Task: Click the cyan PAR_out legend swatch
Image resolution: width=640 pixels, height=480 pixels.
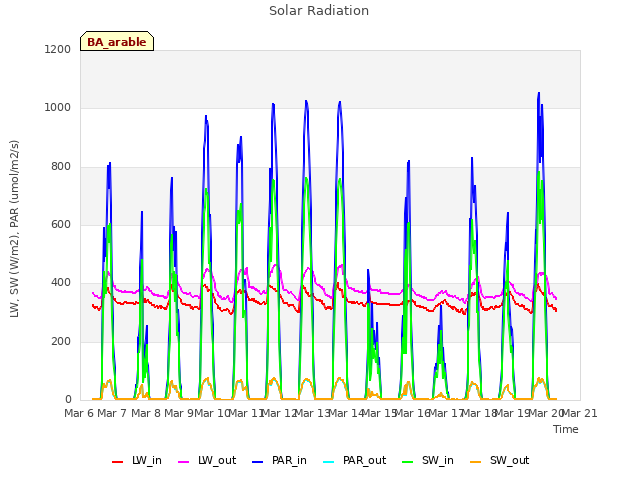Action: [x=328, y=462]
